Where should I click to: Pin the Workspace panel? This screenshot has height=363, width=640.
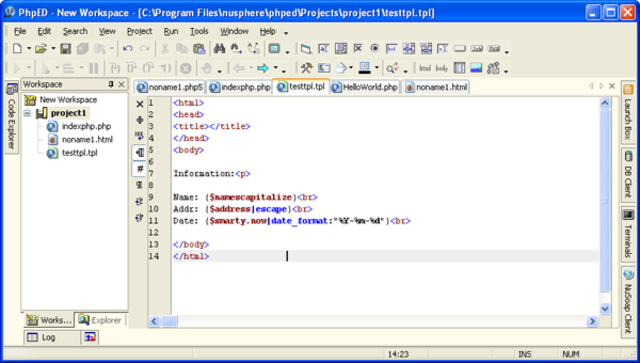[111, 84]
